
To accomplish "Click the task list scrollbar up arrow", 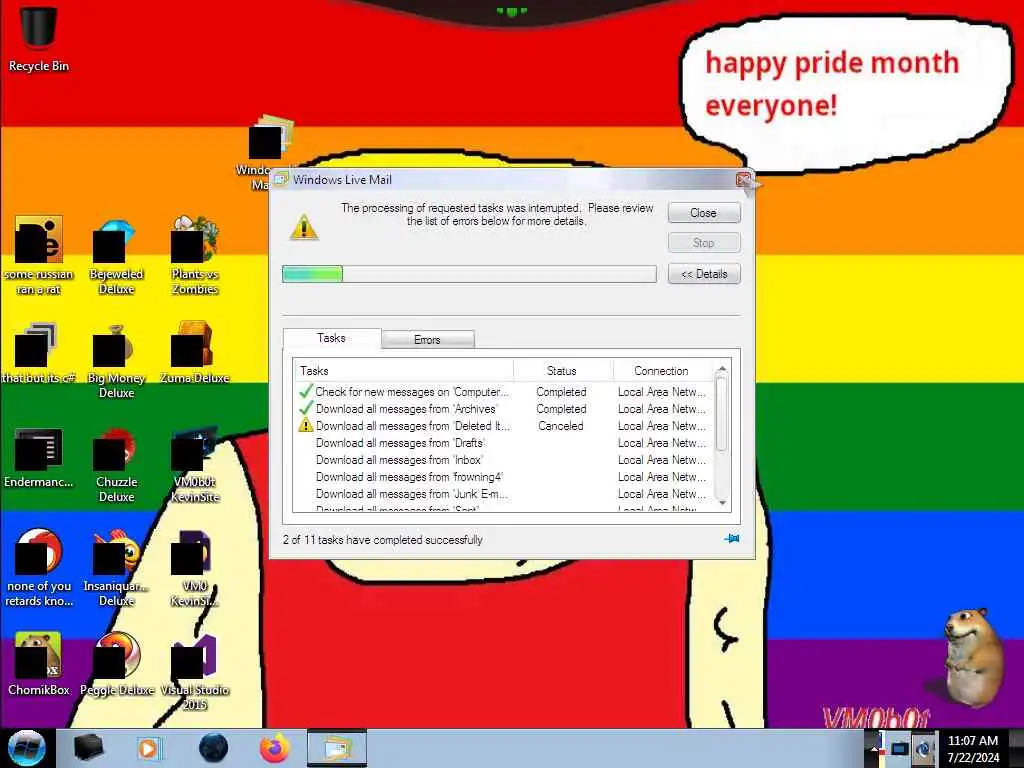I will [722, 371].
